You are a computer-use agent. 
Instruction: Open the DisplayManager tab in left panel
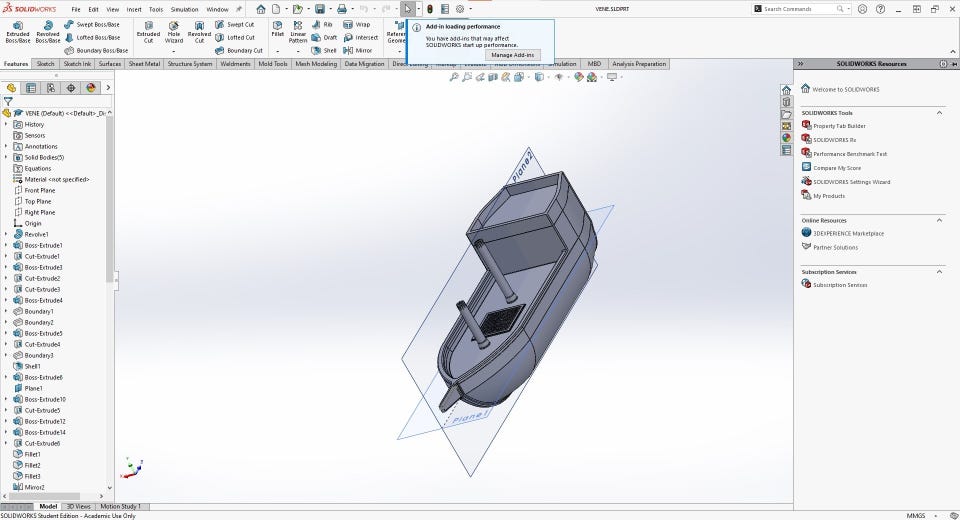[91, 88]
